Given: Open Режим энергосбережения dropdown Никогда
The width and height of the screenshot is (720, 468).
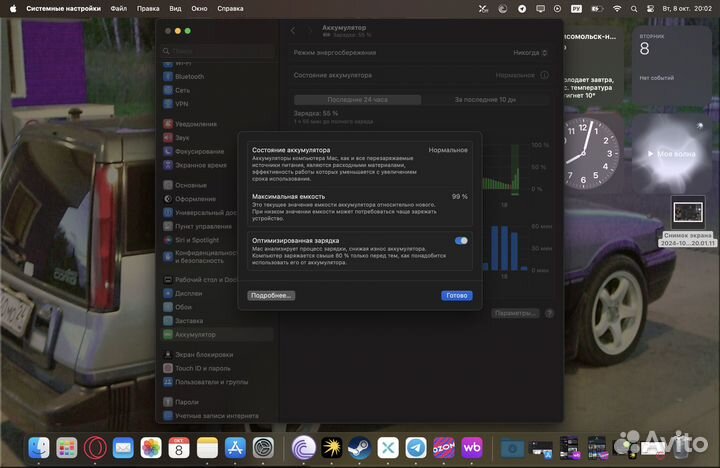Looking at the screenshot, I should click(x=530, y=53).
